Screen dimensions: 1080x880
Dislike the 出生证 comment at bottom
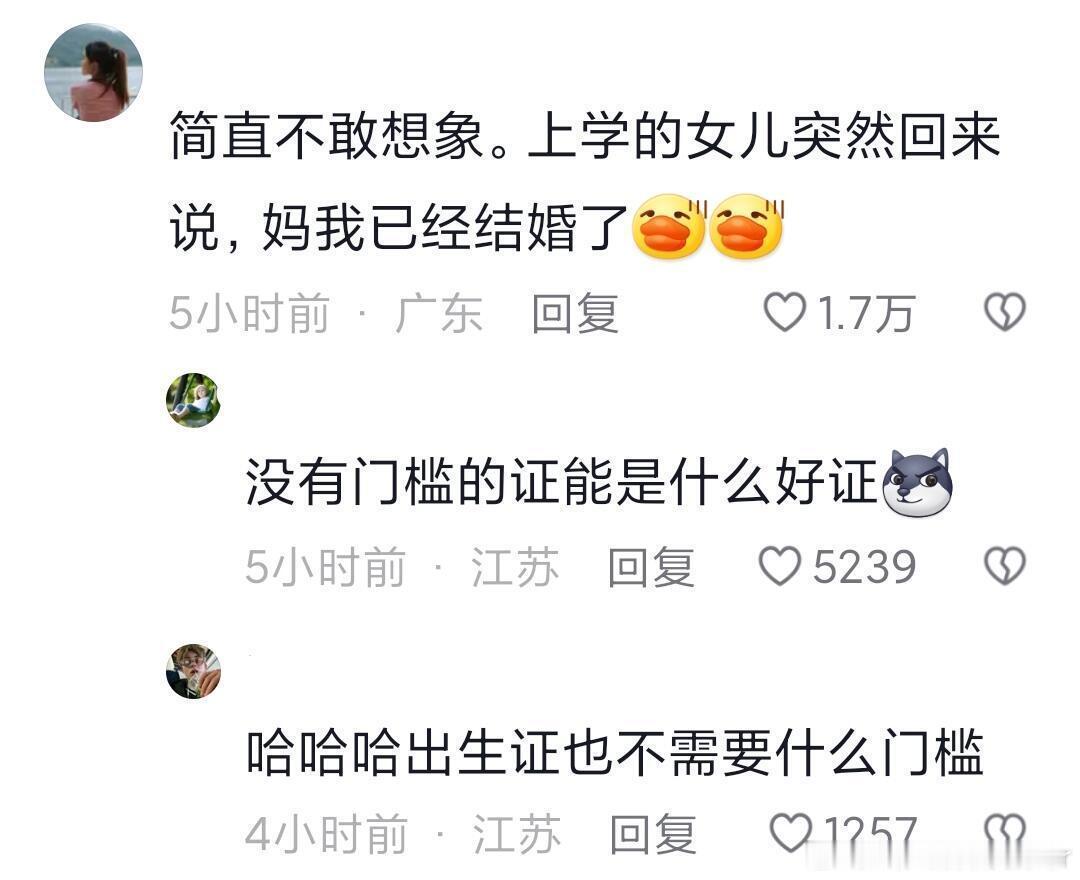pyautogui.click(x=1005, y=833)
